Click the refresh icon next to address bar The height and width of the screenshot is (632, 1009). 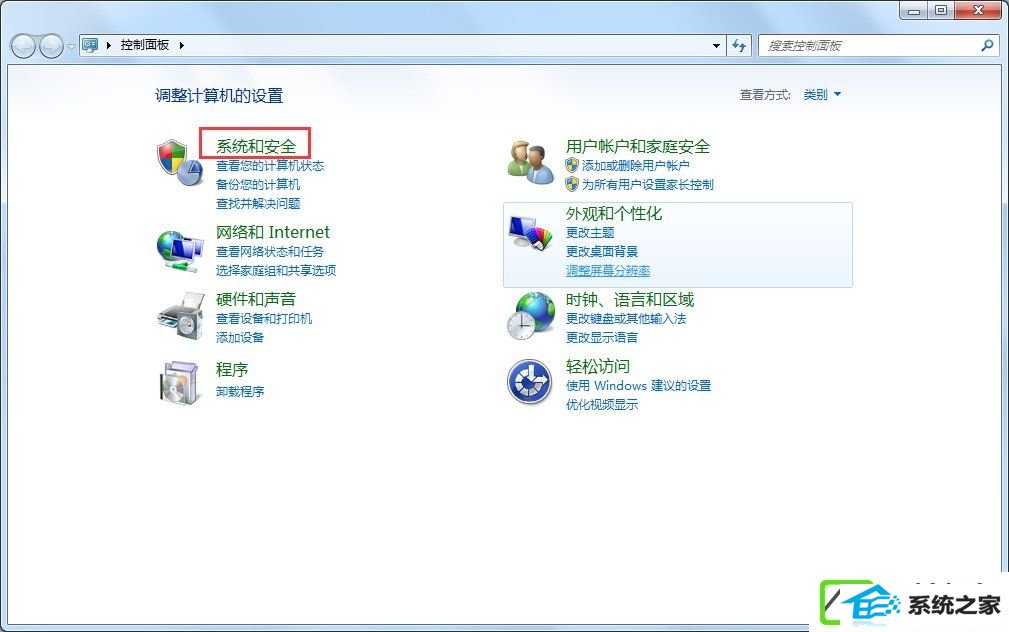[739, 46]
